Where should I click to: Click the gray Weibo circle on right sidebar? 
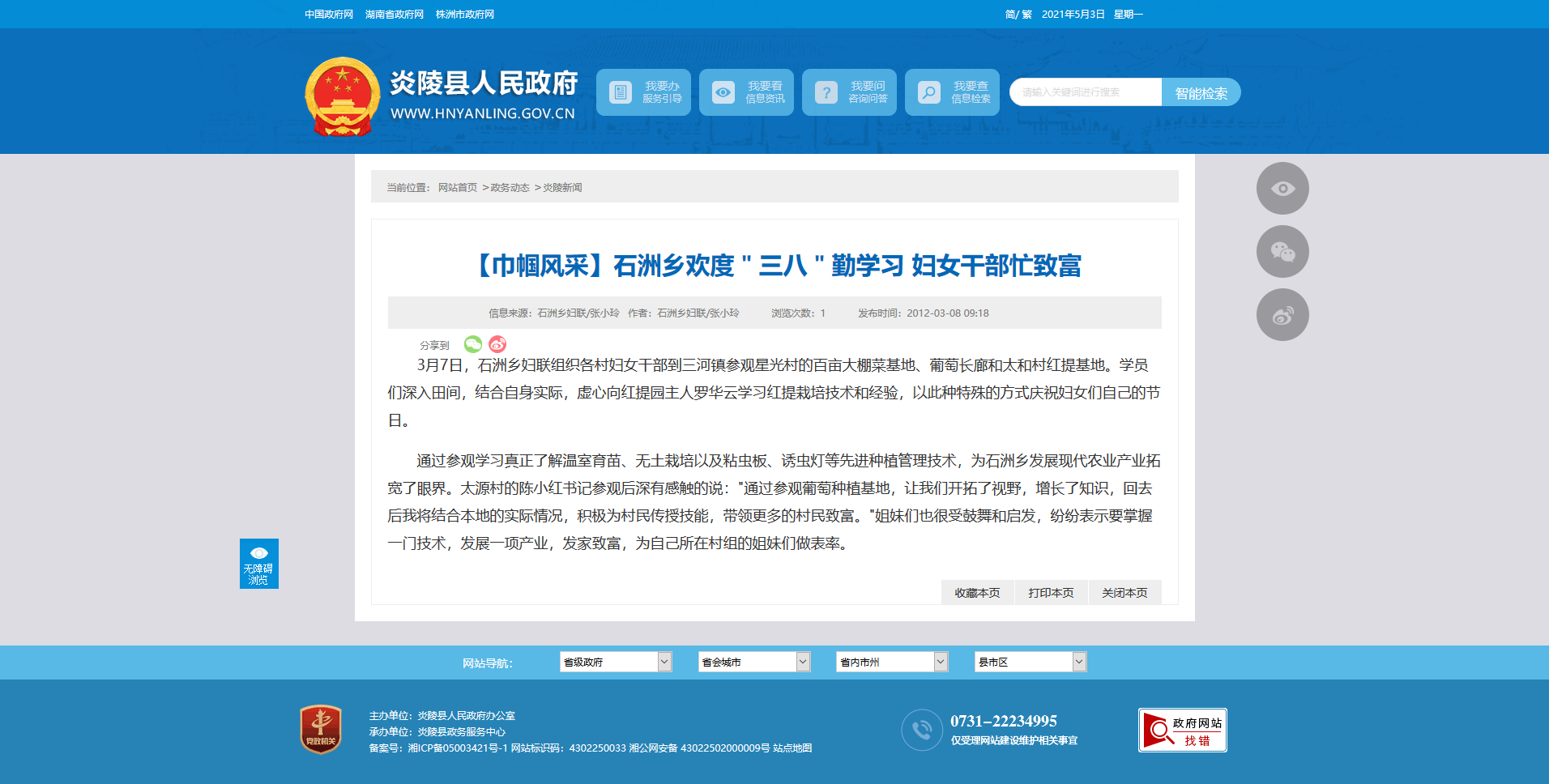(1282, 315)
